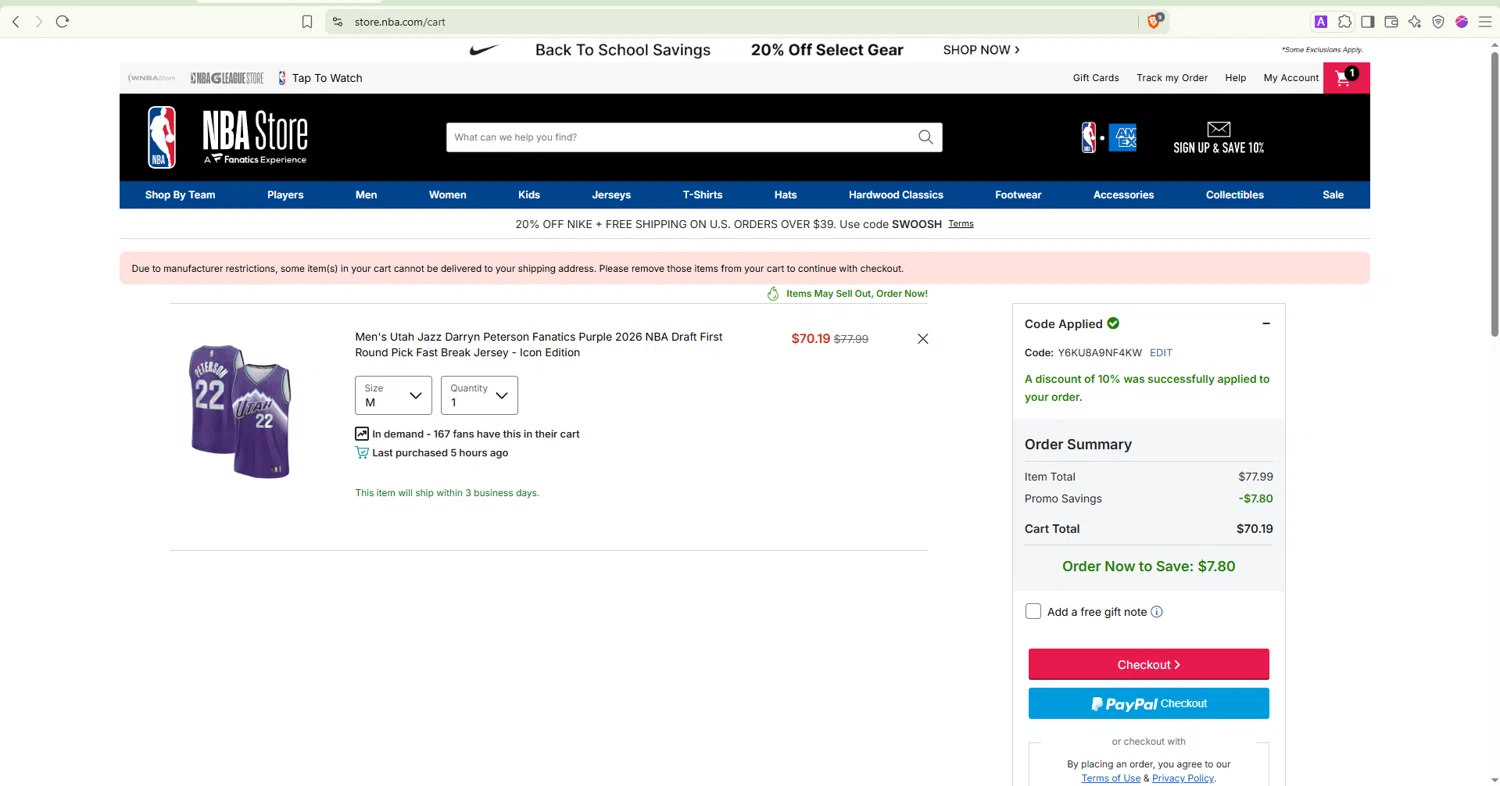Open the NBA G League Store logo
The image size is (1500, 786).
(x=227, y=78)
